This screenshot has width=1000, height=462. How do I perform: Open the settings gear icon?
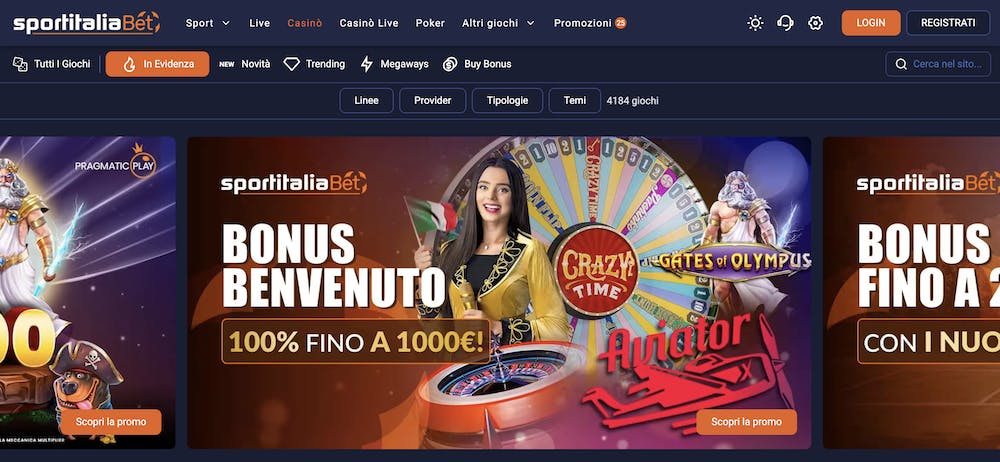click(x=815, y=23)
